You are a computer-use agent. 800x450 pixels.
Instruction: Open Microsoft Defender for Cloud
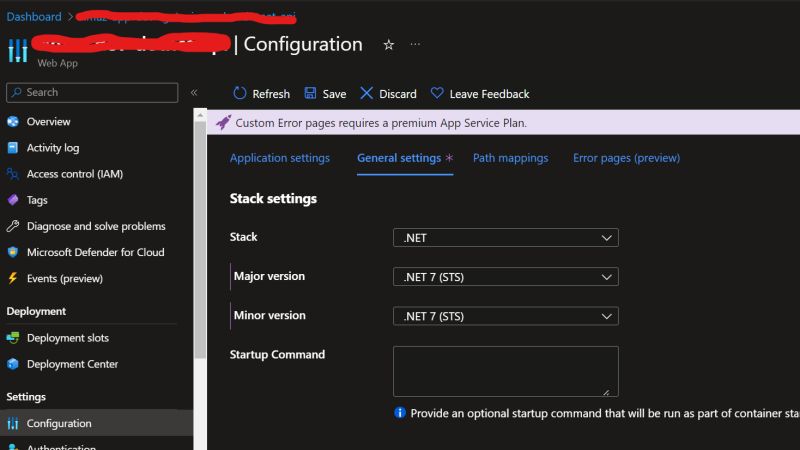pos(96,252)
